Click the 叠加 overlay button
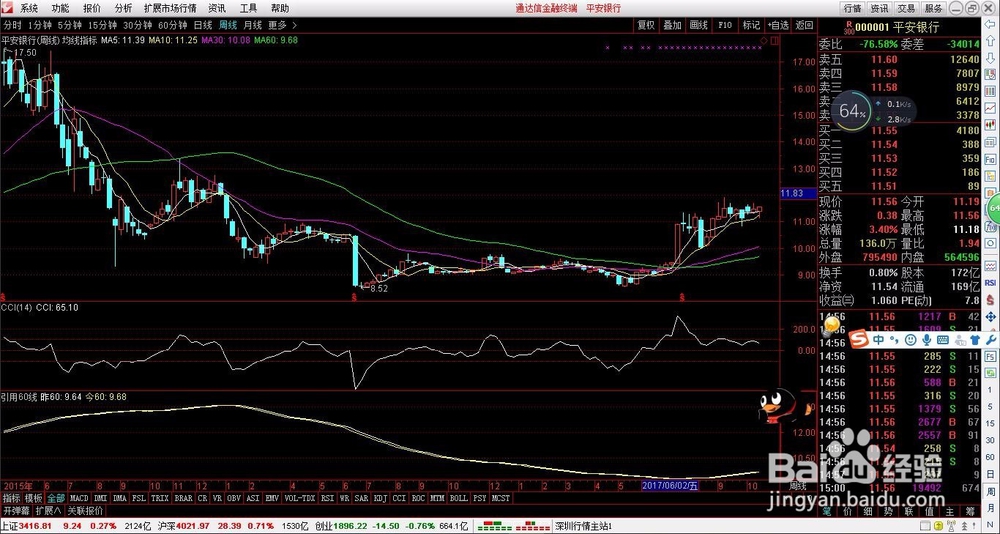 (672, 25)
